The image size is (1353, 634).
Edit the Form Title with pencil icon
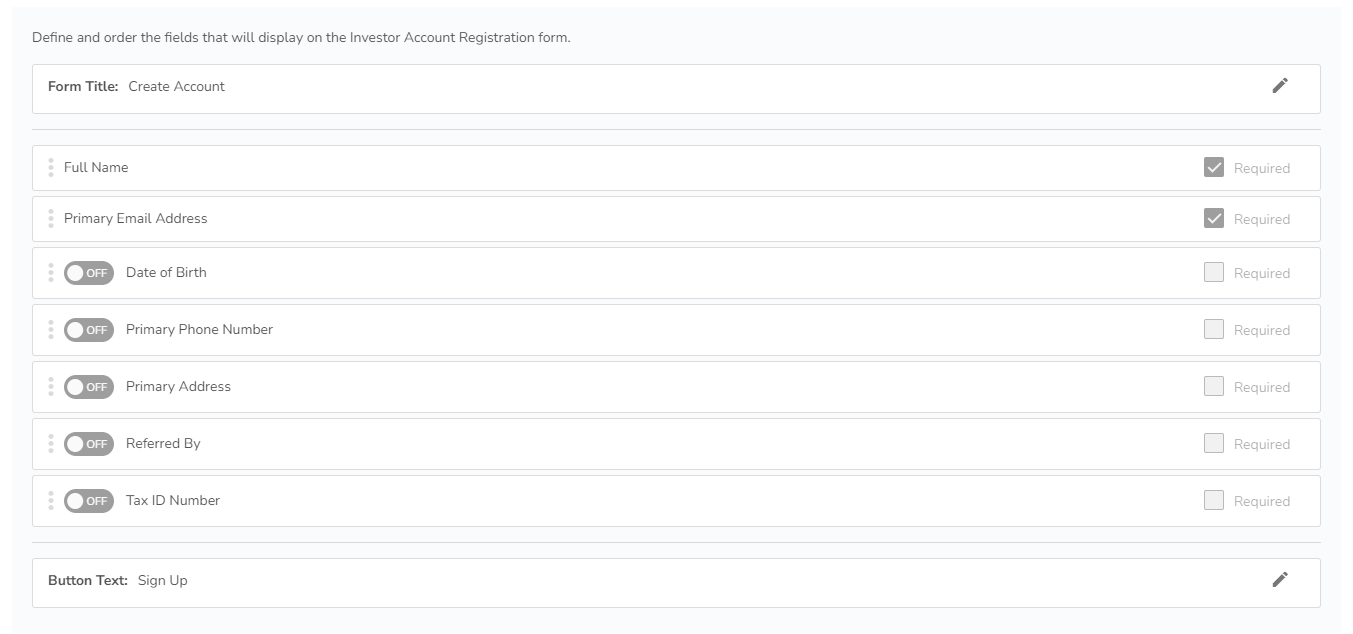click(x=1279, y=86)
